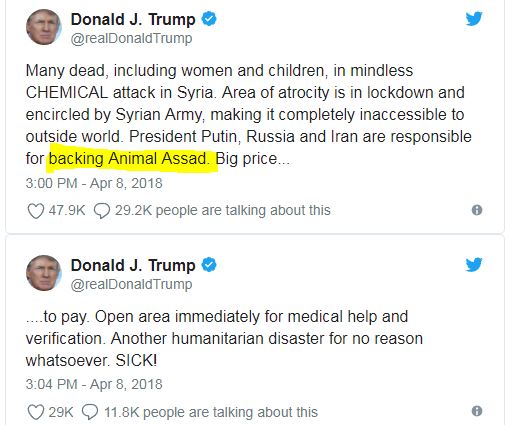Open replies via second tweet's speech bubble
This screenshot has height=425, width=509.
[x=90, y=412]
